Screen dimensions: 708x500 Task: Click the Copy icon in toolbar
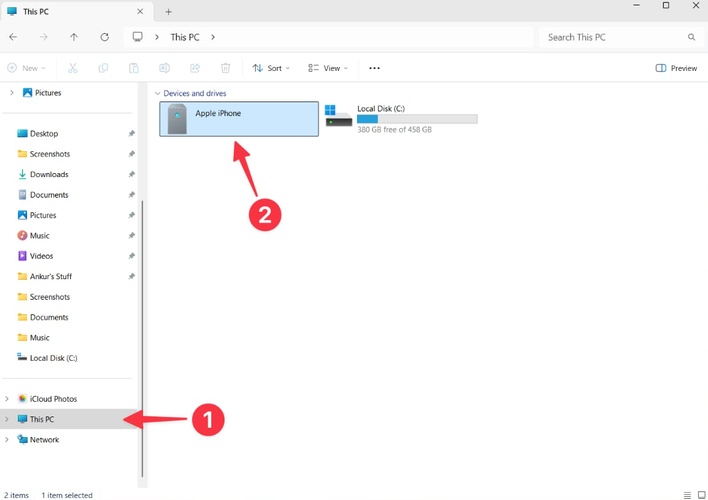[x=103, y=68]
